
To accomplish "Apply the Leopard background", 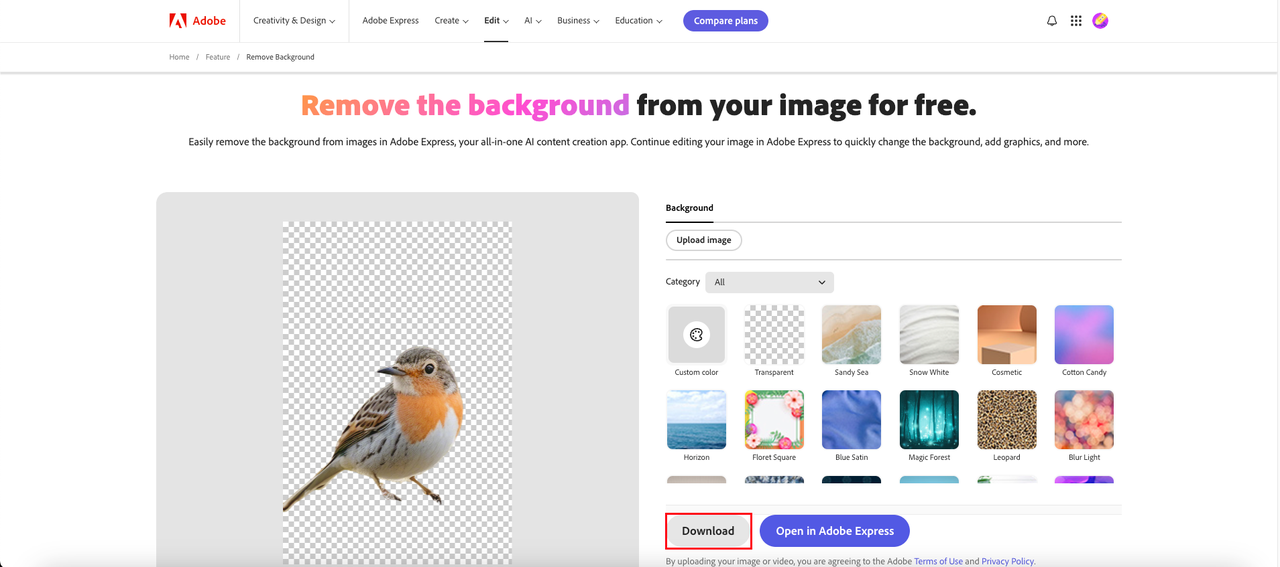I will (x=1007, y=420).
